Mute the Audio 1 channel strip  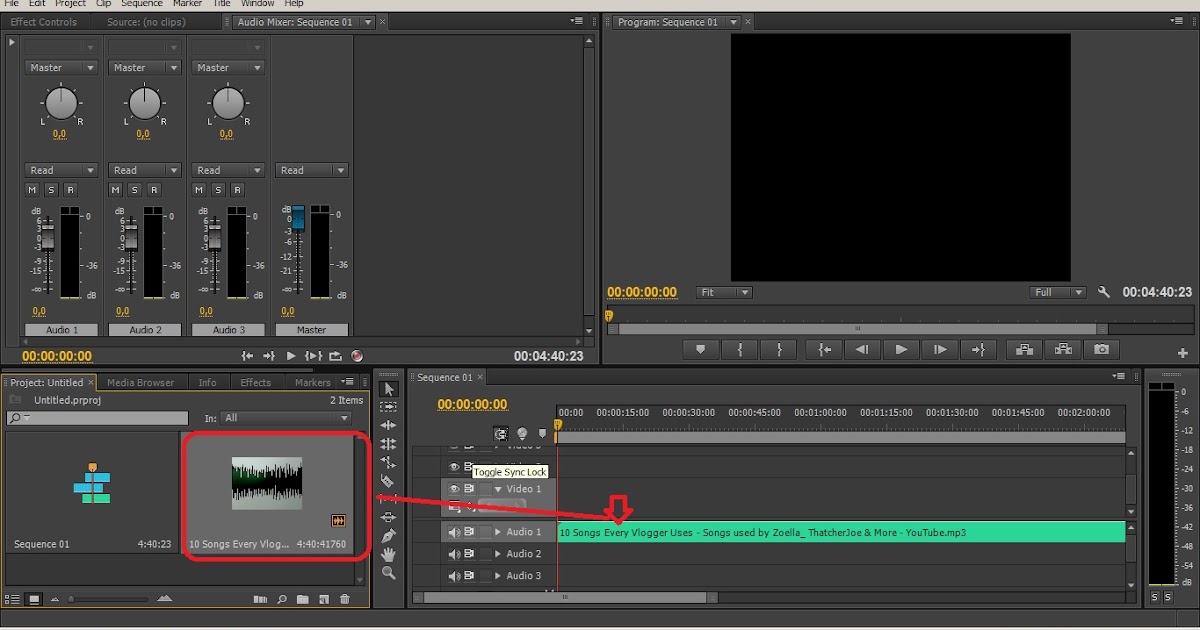click(31, 190)
